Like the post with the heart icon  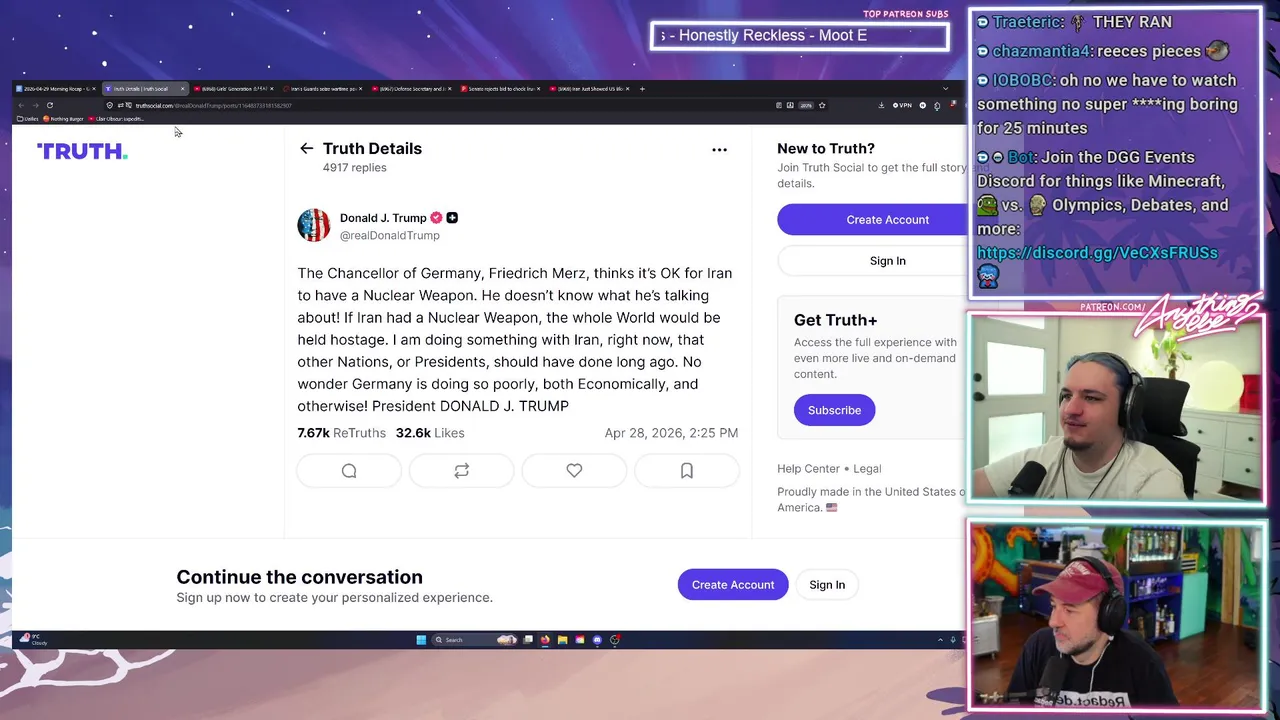[x=574, y=470]
